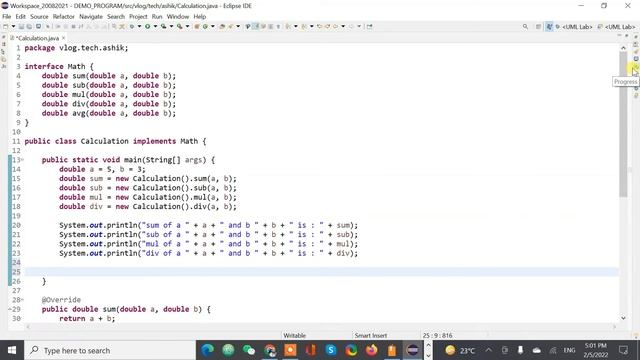Viewport: 640px width, 360px height.
Task: Click the Search magnifier icon at top right
Action: coord(525,27)
